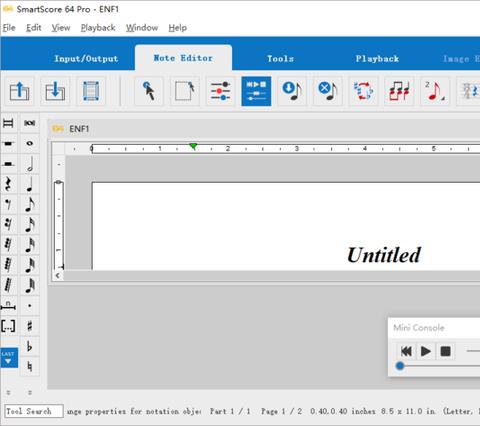Open the Window menu
Image resolution: width=480 pixels, height=426 pixels.
[x=142, y=28]
